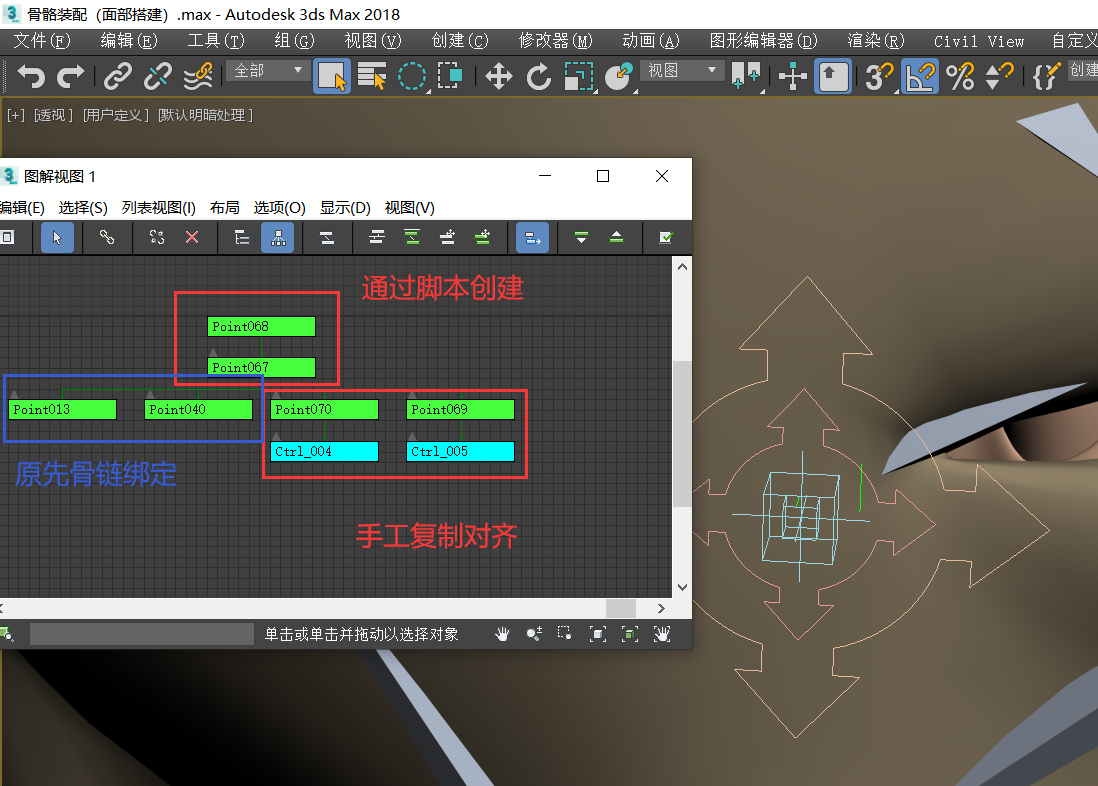1098x786 pixels.
Task: Click Arrange Children schematic icon
Action: (x=377, y=237)
